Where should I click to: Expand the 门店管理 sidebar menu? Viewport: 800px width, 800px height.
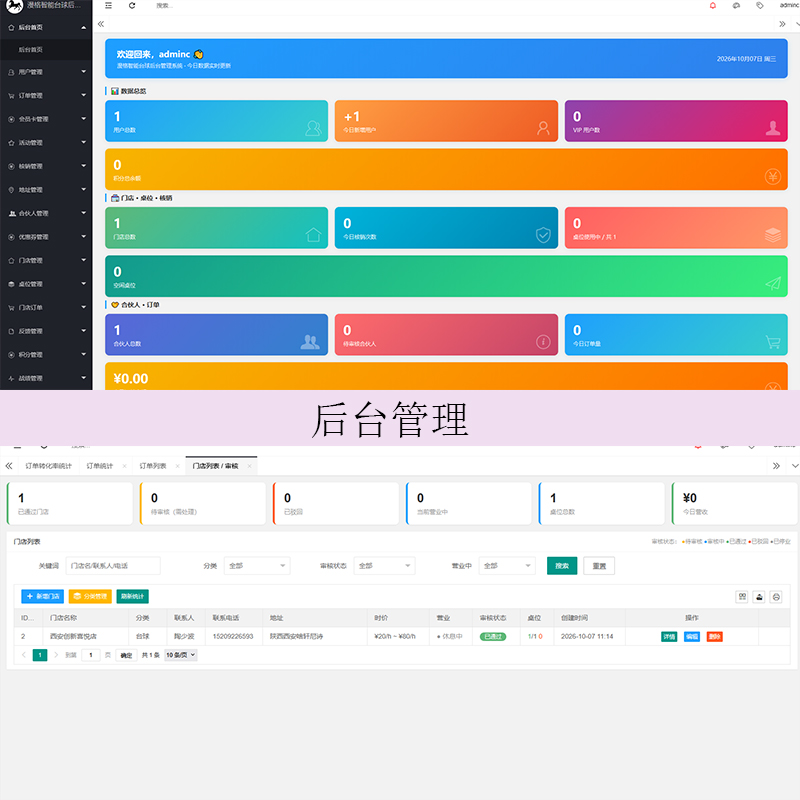click(x=84, y=260)
